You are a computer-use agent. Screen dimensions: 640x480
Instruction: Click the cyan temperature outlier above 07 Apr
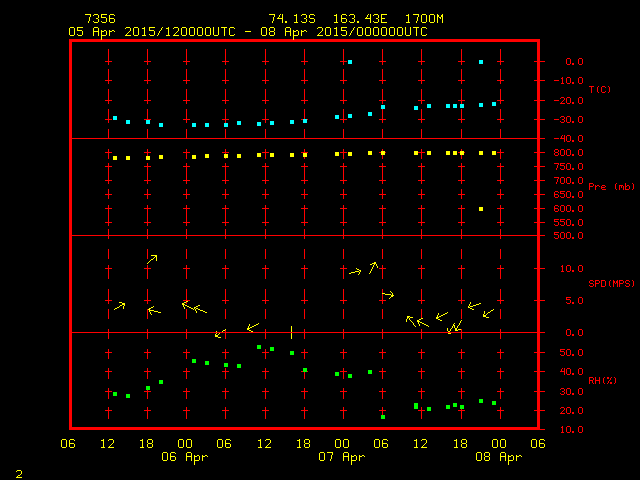[x=350, y=62]
